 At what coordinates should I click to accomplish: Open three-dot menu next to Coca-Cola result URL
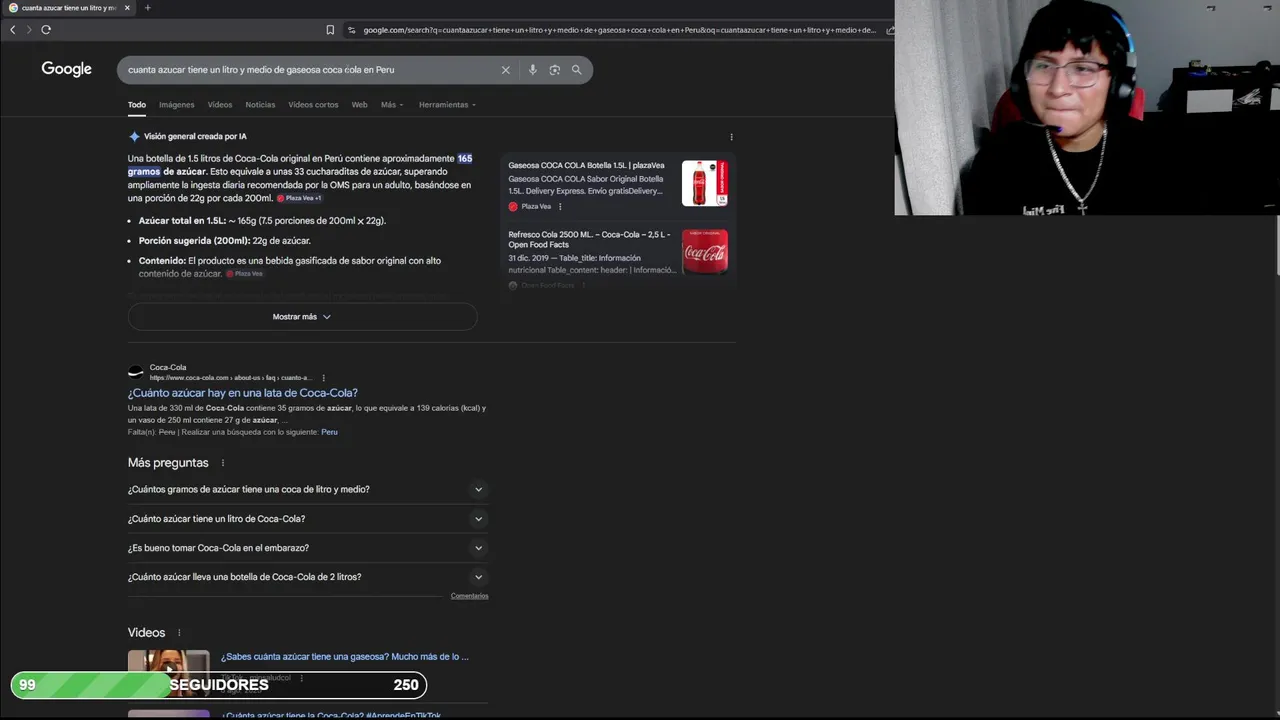click(x=323, y=378)
